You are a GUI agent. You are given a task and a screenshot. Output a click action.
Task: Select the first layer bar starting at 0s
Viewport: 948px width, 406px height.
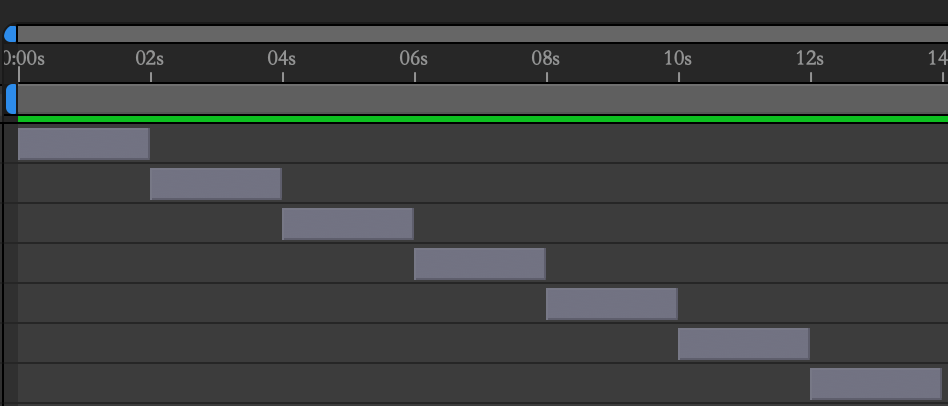pos(84,144)
